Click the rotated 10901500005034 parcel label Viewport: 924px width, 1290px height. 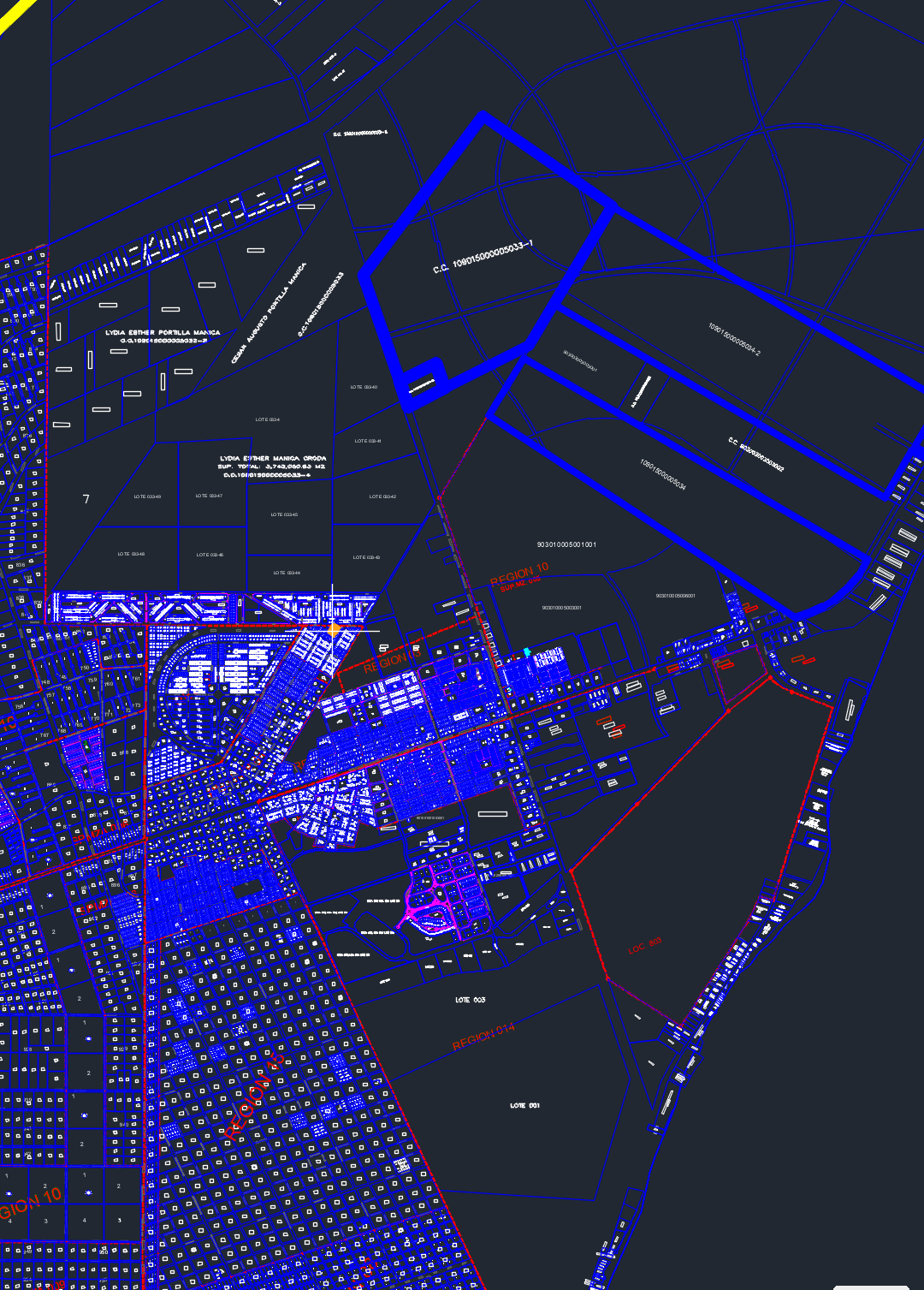point(663,474)
